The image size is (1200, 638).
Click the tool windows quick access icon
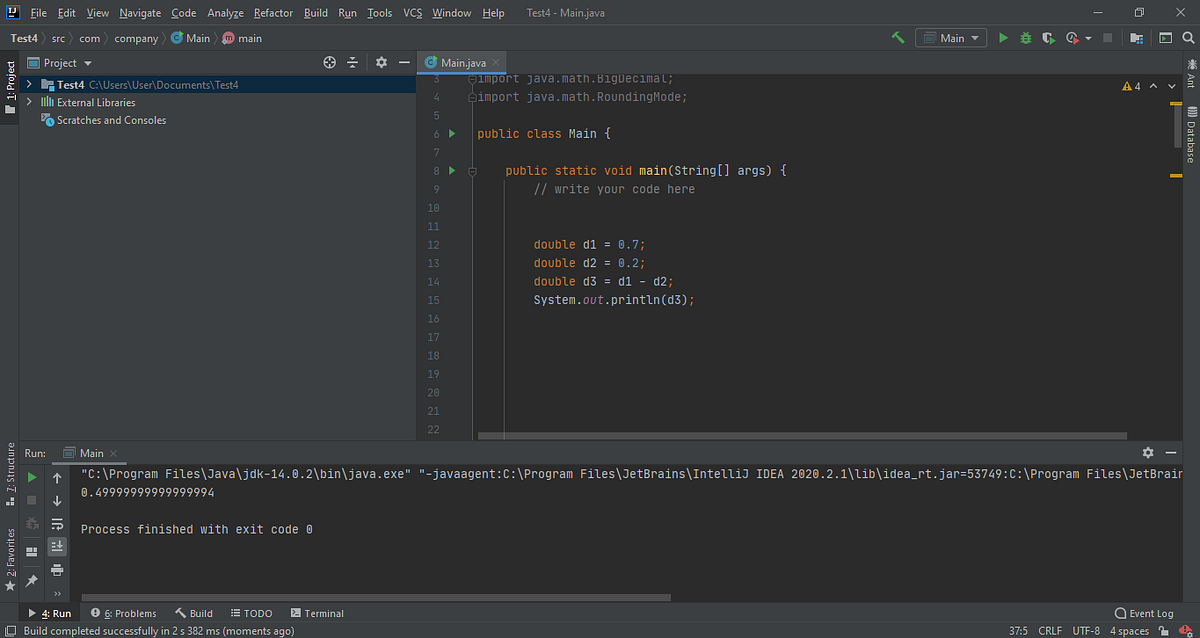(x=10, y=631)
